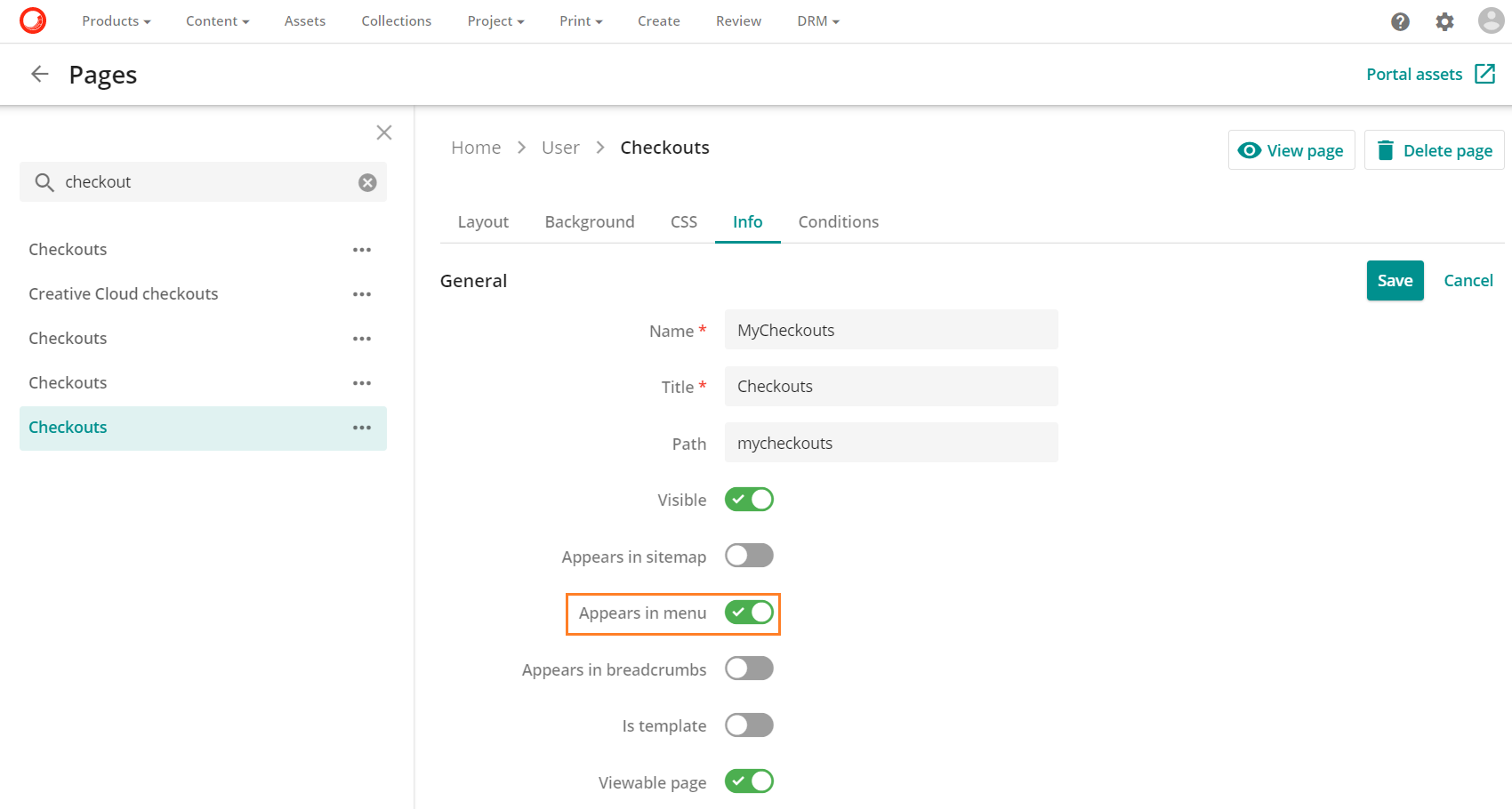Open help using the question mark icon
The height and width of the screenshot is (809, 1512).
pyautogui.click(x=1400, y=21)
